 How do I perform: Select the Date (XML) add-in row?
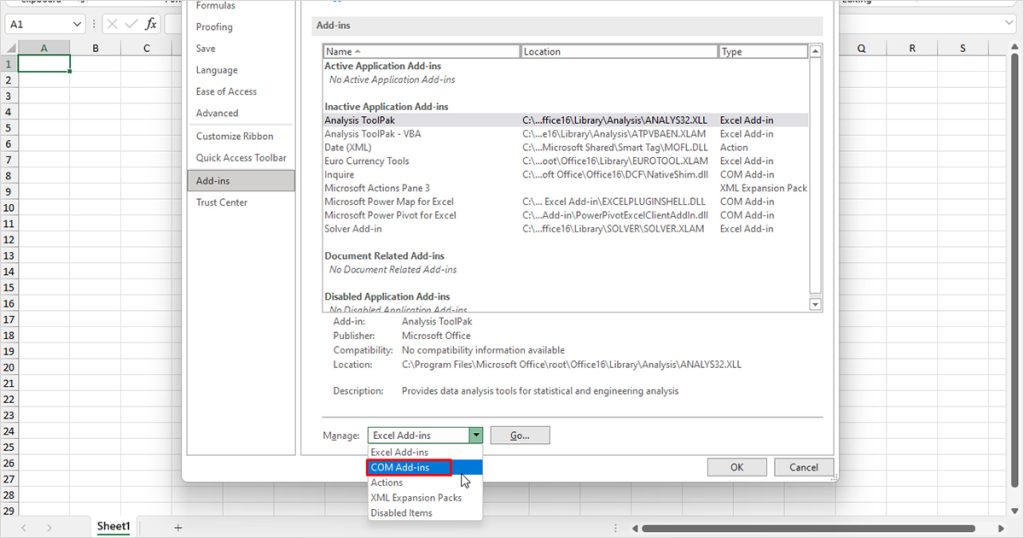(x=566, y=148)
